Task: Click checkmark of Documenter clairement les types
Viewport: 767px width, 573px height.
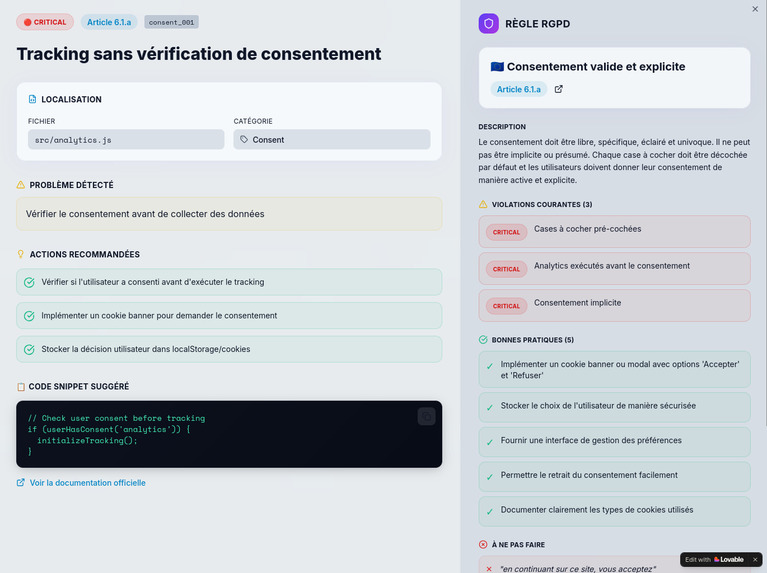Action: (490, 512)
